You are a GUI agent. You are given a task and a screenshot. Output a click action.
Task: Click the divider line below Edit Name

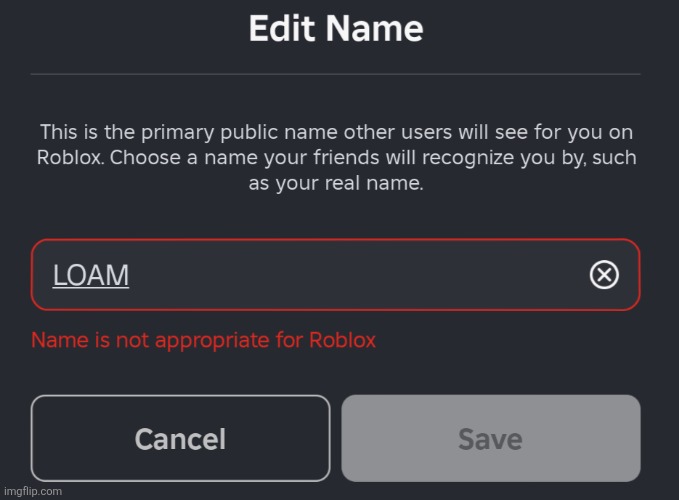[x=336, y=73]
